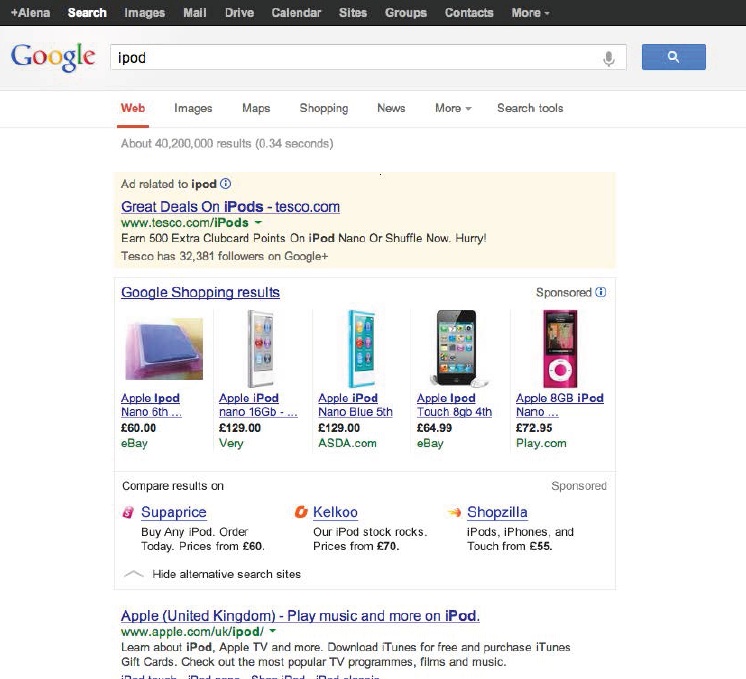Open the apple.com URL dropdown arrow
This screenshot has width=746, height=679.
[272, 633]
